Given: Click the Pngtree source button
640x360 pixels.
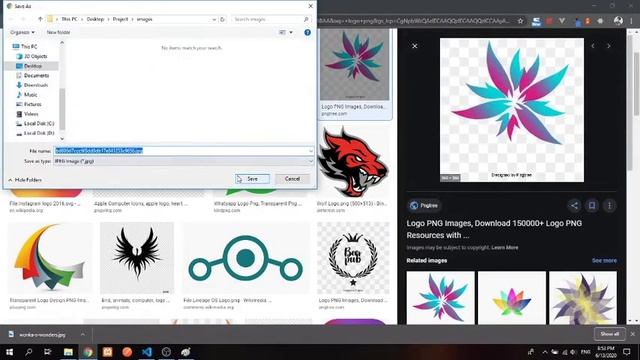Looking at the screenshot, I should (x=424, y=206).
